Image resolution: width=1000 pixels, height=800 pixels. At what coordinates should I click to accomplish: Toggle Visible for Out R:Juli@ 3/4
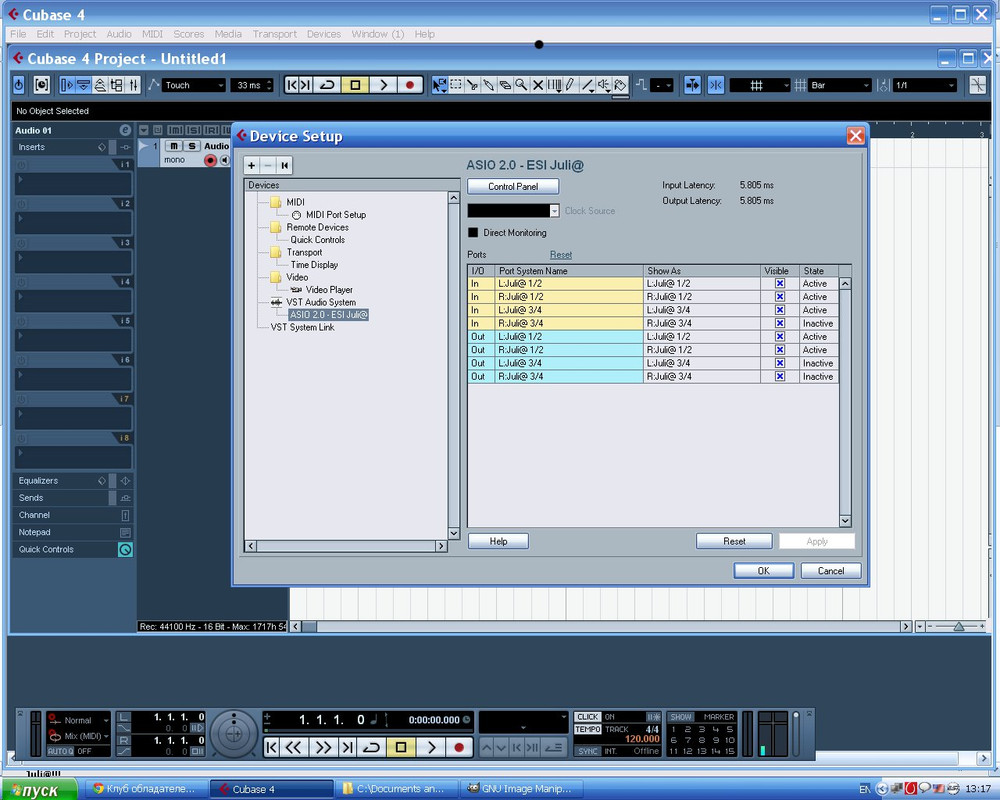coord(779,376)
